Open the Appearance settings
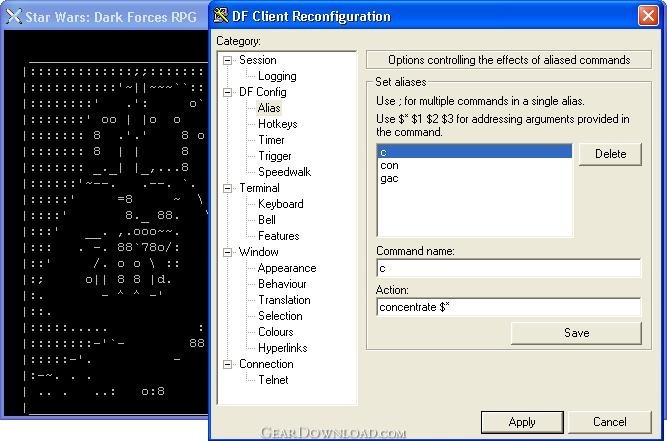 click(287, 268)
